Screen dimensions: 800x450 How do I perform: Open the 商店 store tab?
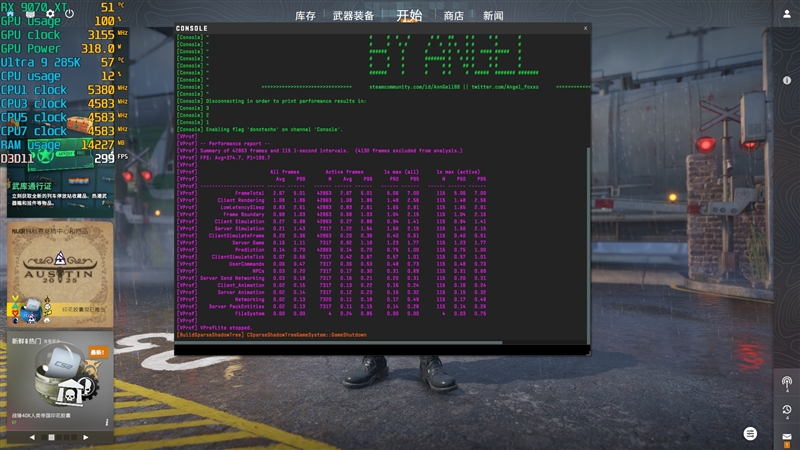(x=454, y=16)
